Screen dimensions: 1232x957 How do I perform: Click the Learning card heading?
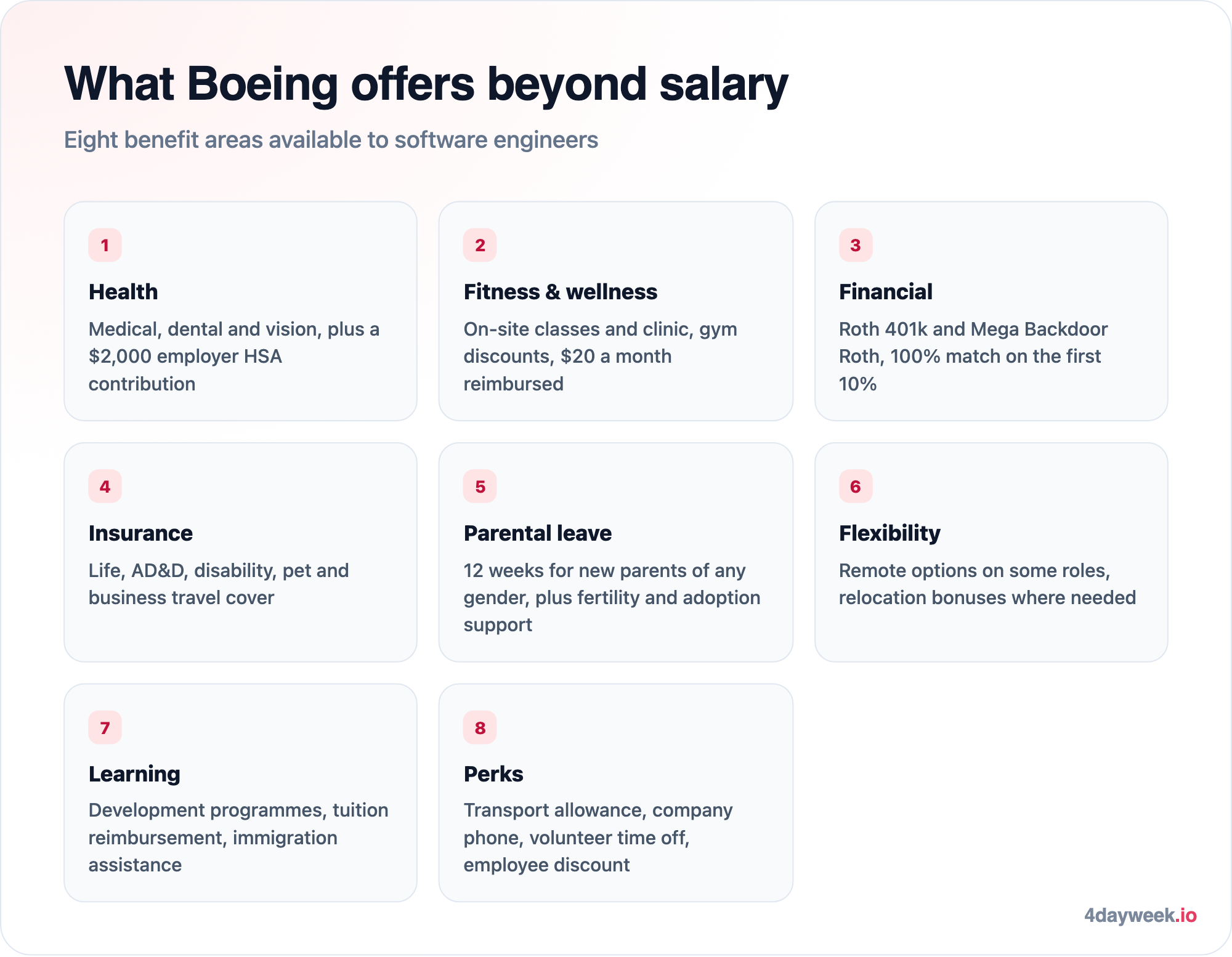134,774
